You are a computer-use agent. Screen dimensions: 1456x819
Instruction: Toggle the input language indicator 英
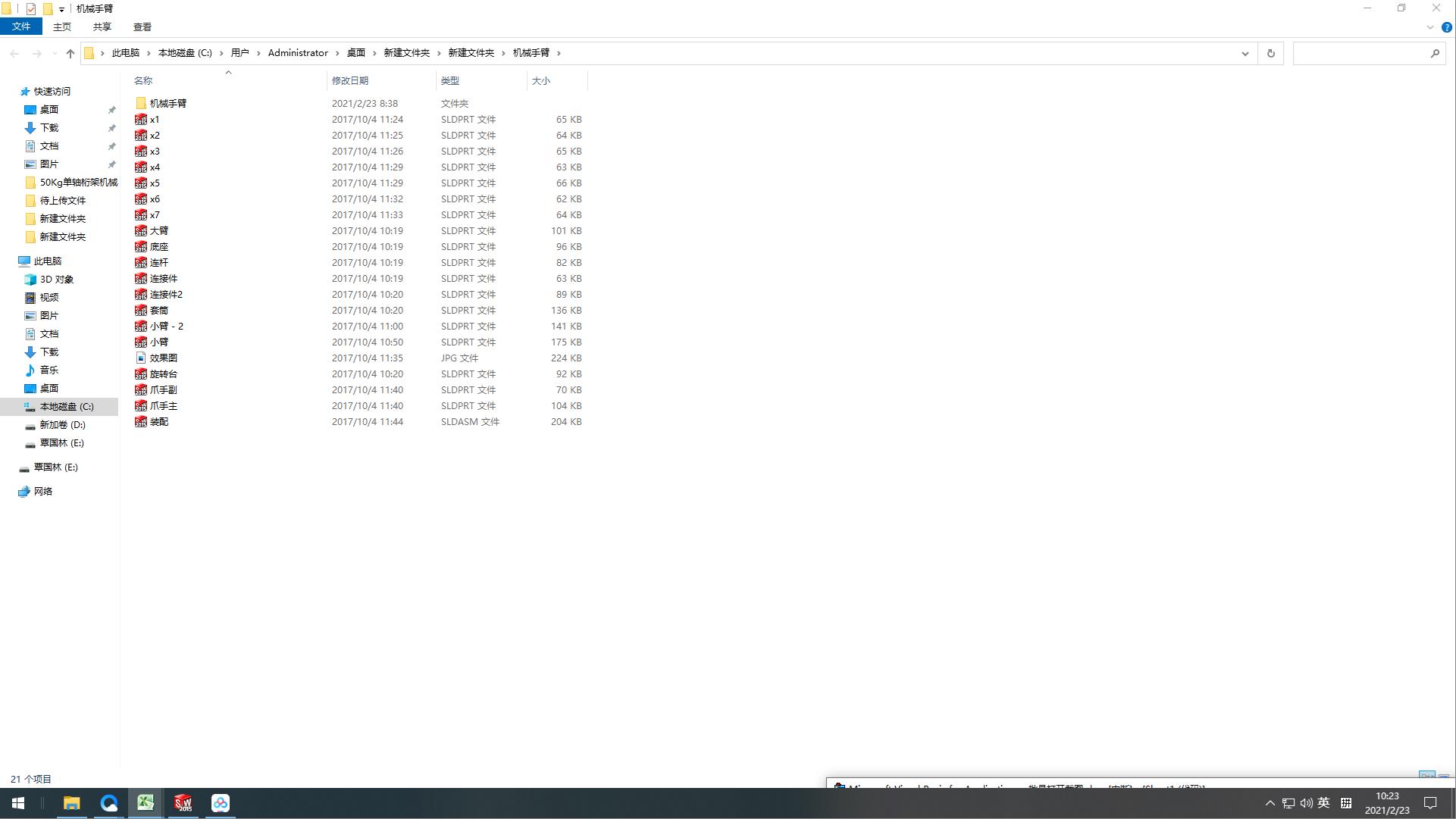point(1323,803)
